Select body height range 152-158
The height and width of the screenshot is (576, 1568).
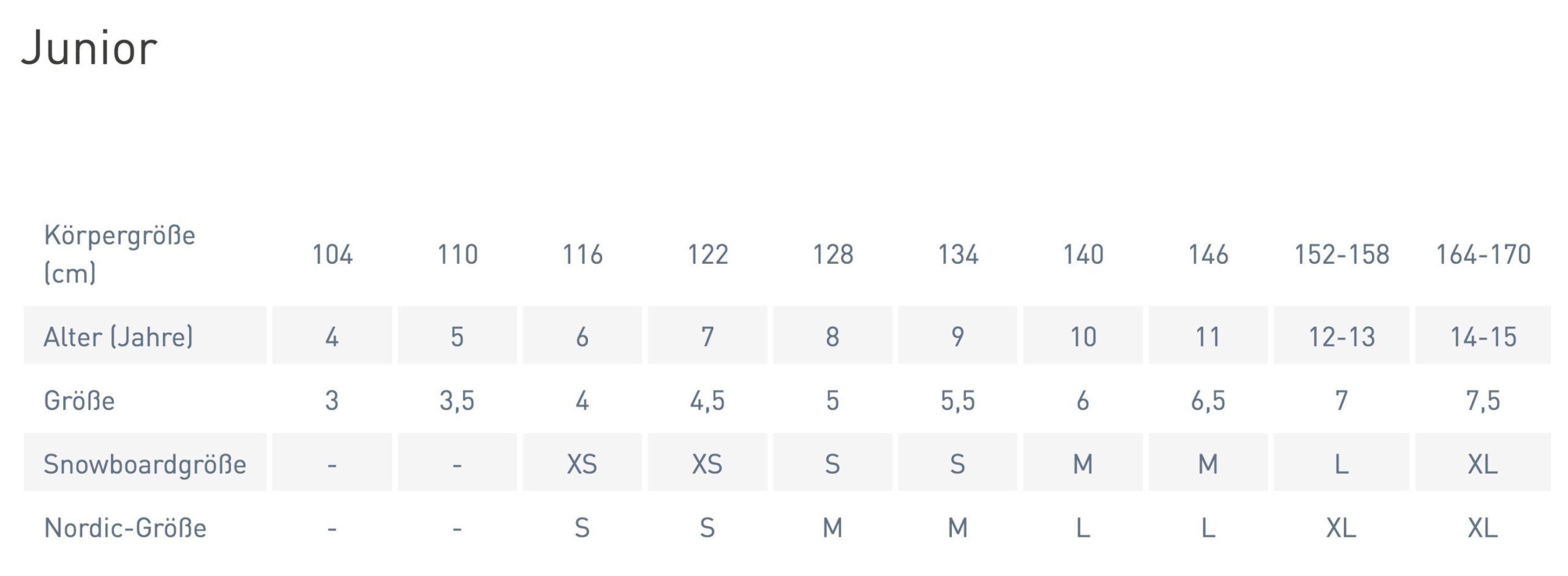(1341, 255)
